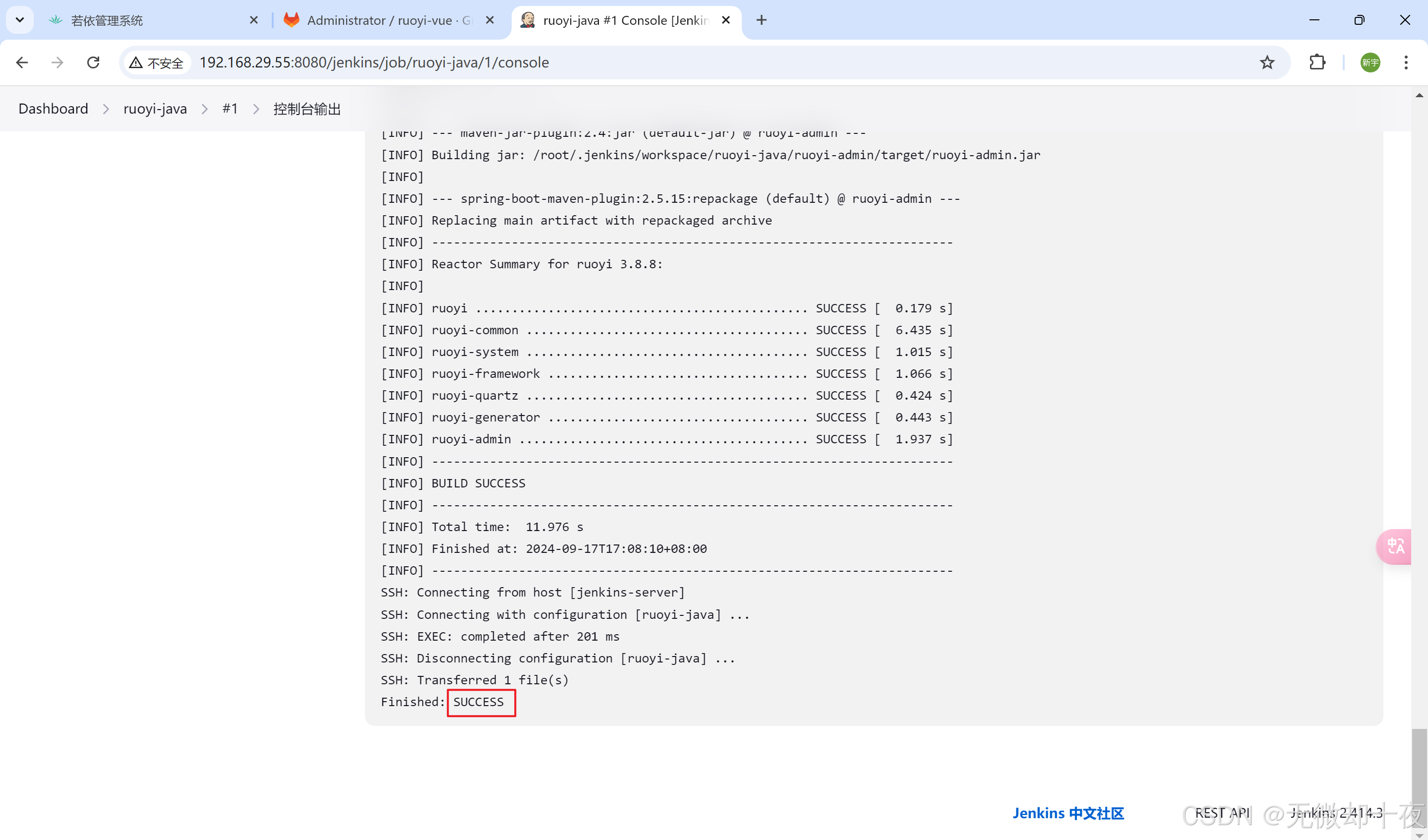
Task: Click pink translate floating button
Action: pos(1395,546)
